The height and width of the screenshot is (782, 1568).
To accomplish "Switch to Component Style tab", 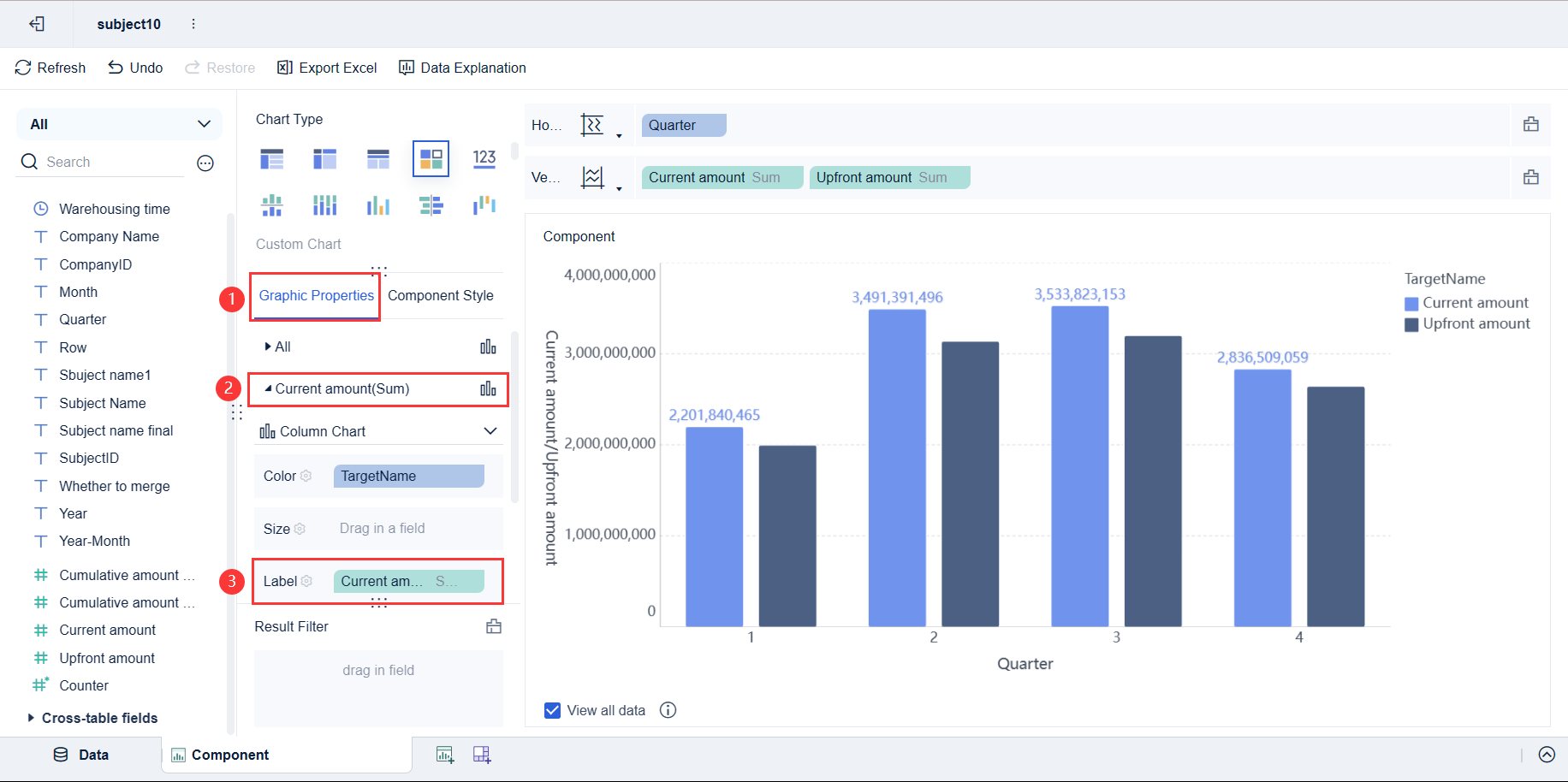I will tap(441, 295).
